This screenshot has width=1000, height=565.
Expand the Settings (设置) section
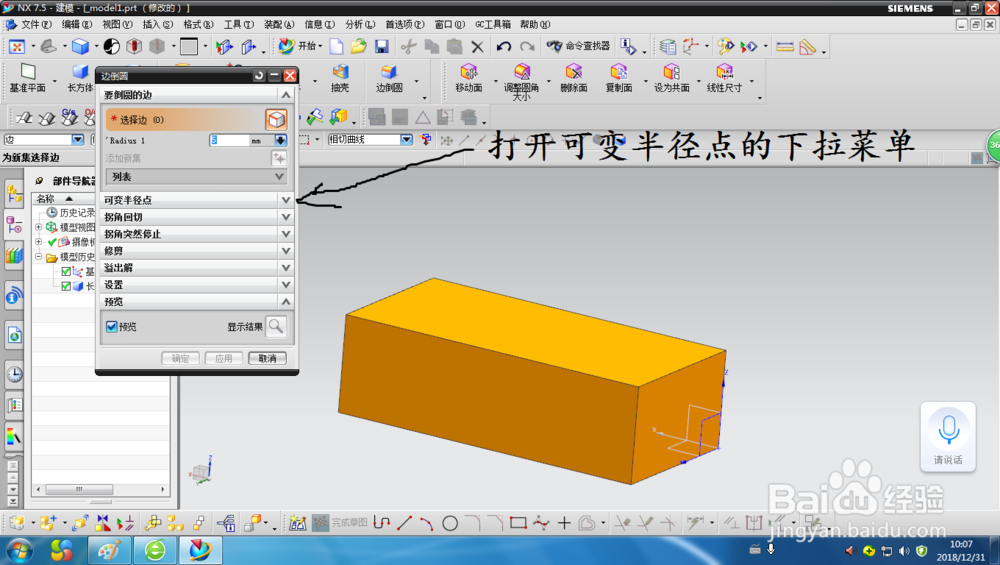tap(196, 284)
